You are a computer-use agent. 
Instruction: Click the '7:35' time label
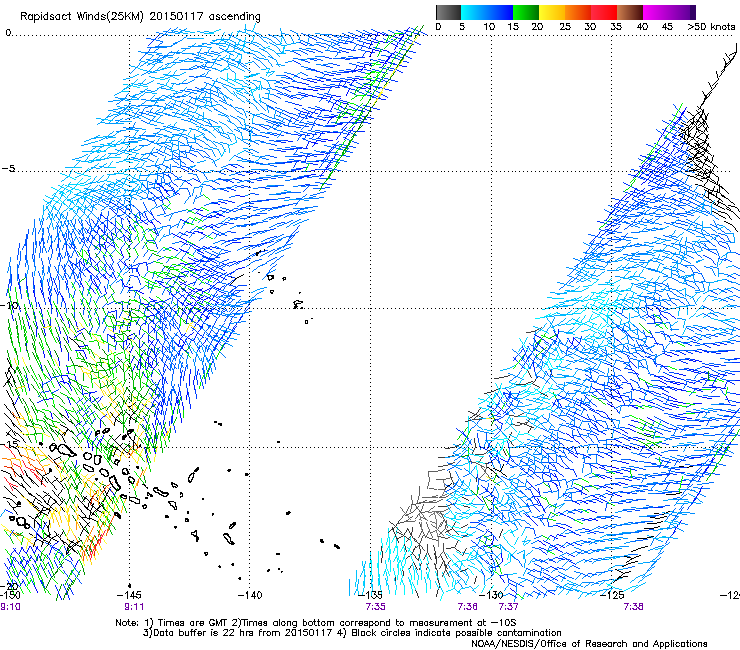[376, 607]
